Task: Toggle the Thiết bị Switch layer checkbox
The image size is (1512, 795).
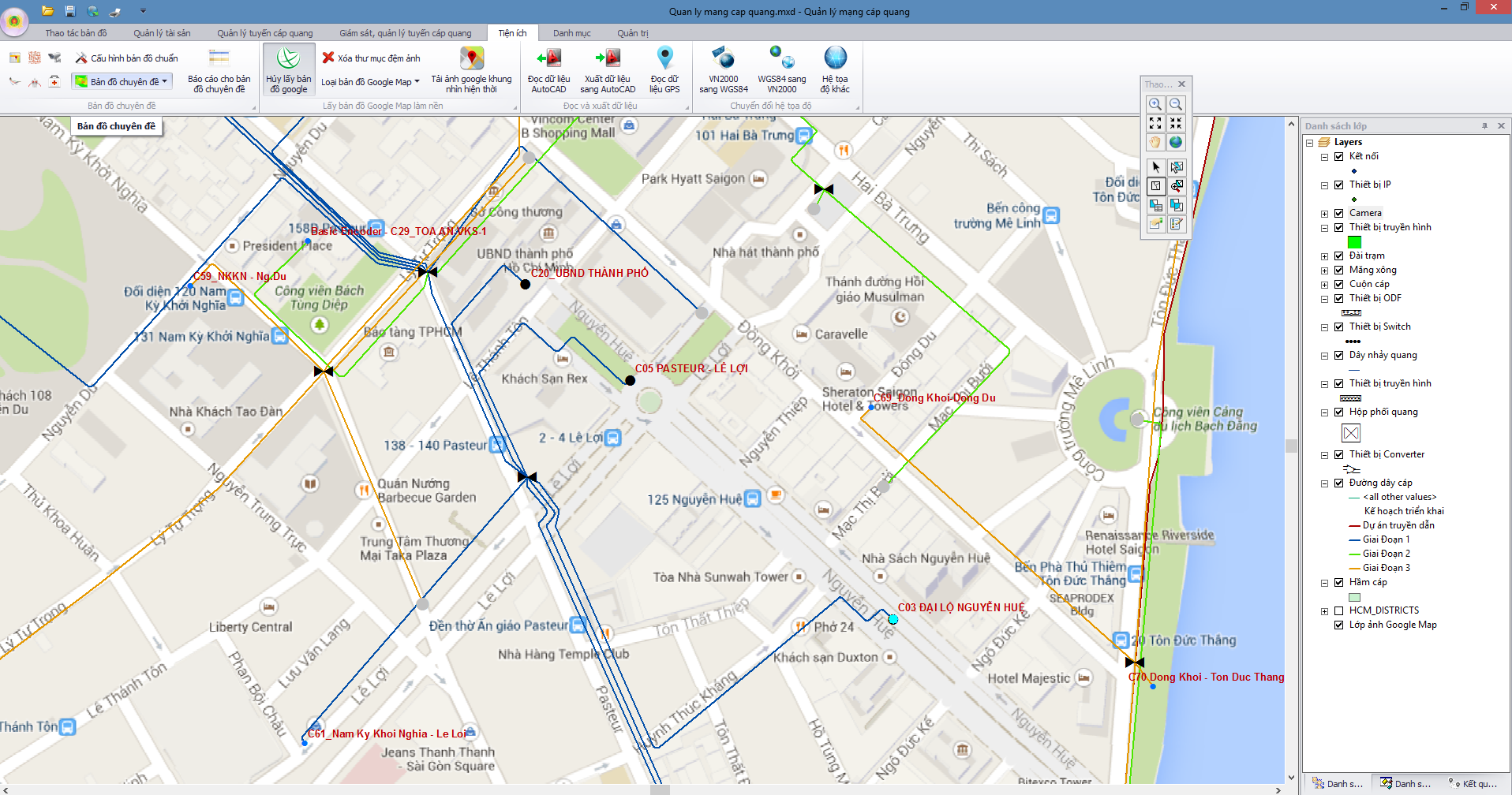Action: point(1338,327)
